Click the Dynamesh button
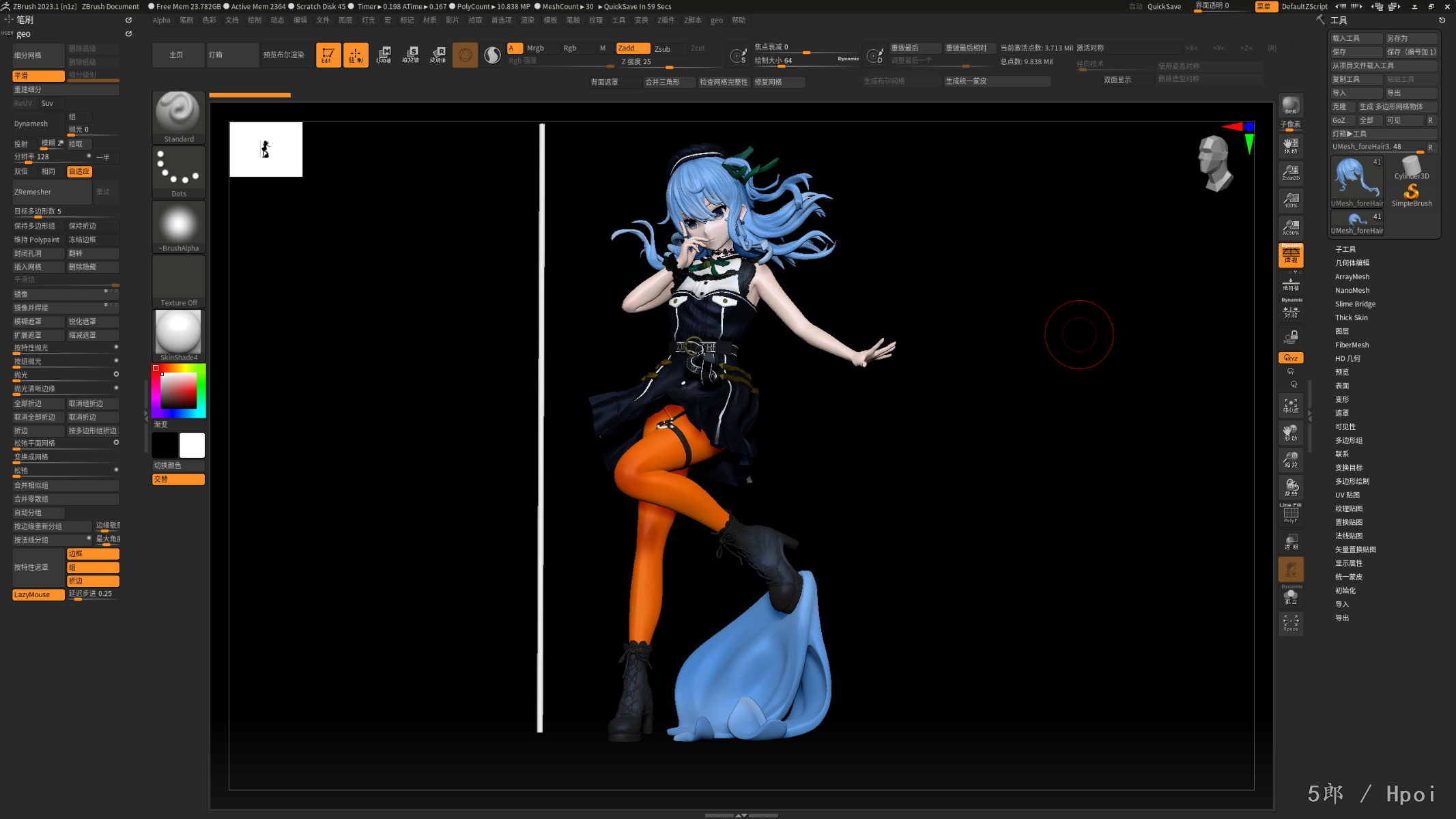This screenshot has height=819, width=1456. pos(39,124)
